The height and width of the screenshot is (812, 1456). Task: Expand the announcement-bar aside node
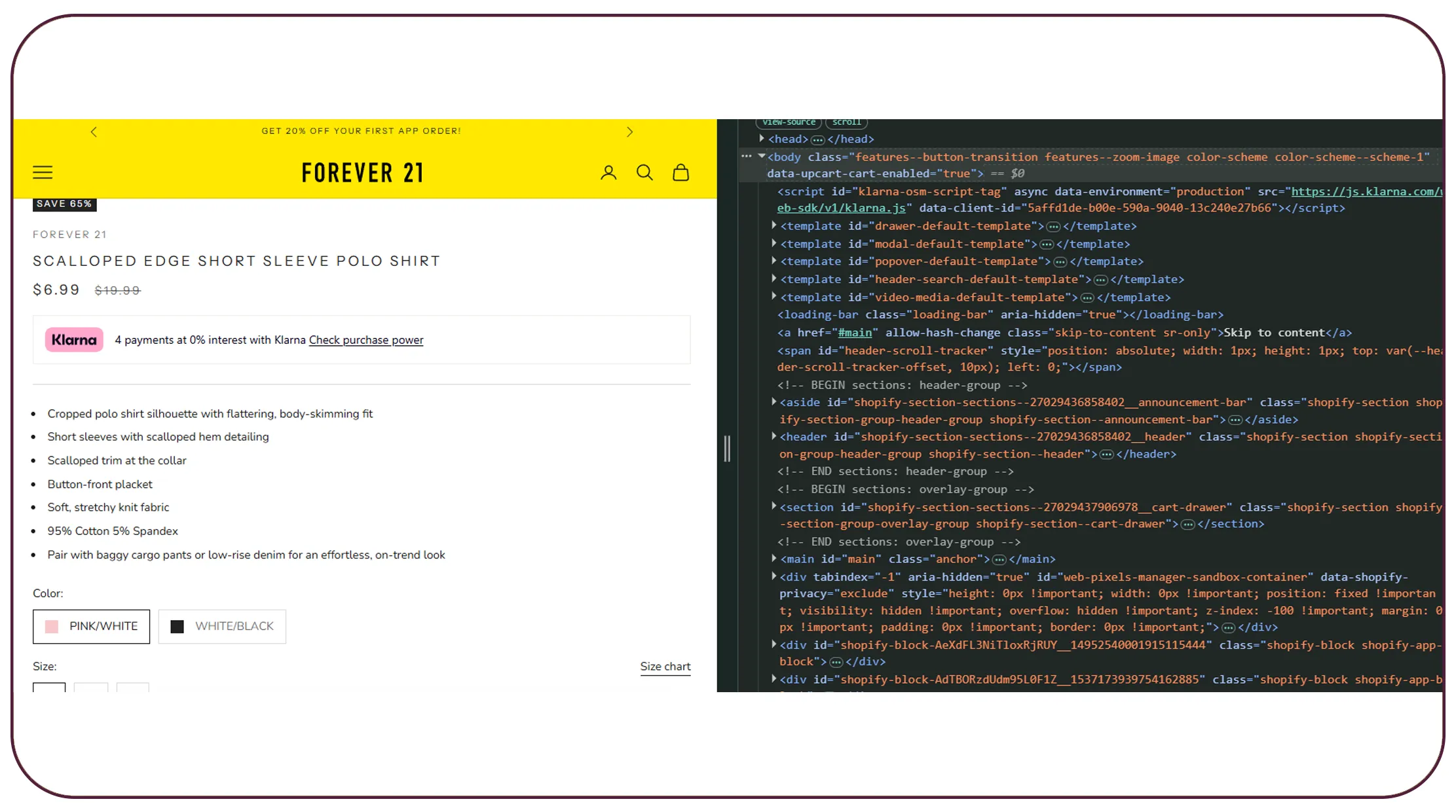point(774,401)
